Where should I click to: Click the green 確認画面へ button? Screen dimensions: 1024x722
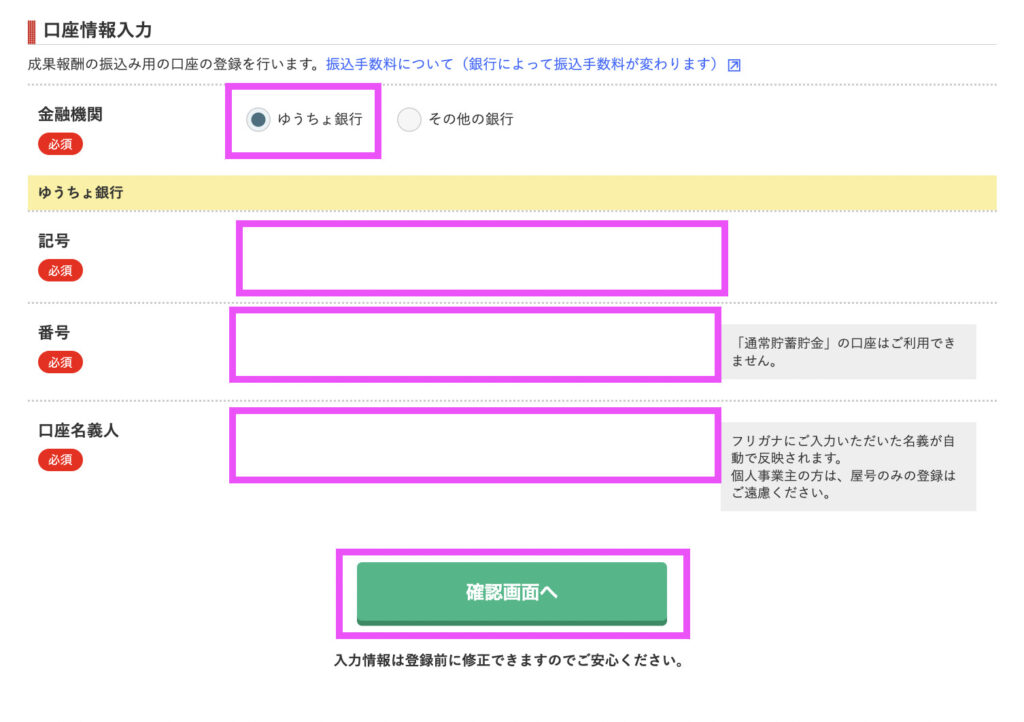(512, 593)
